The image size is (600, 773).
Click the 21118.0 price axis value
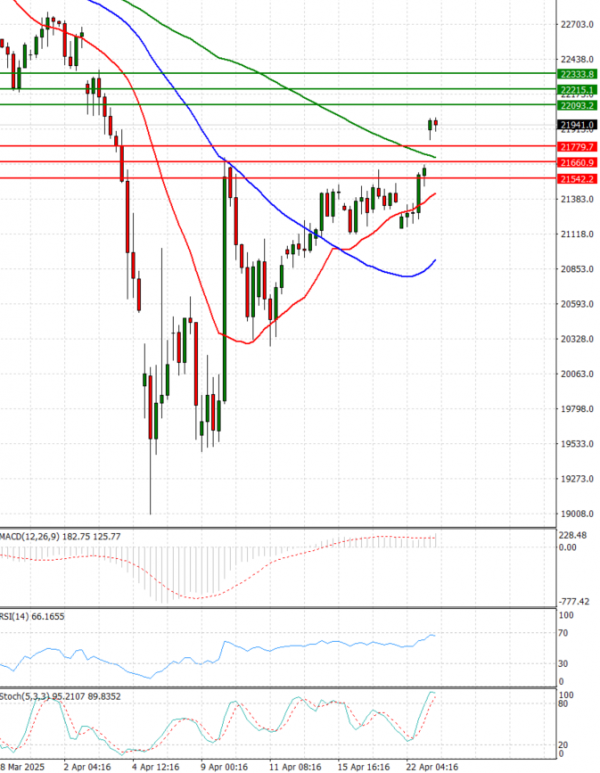(x=577, y=234)
